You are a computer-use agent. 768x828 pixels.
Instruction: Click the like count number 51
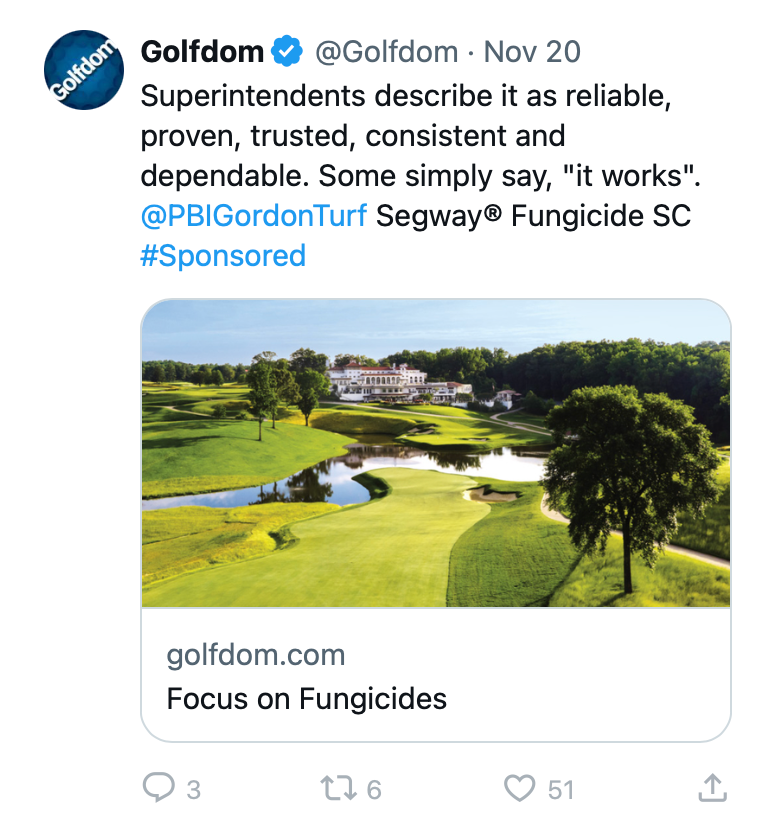pyautogui.click(x=561, y=790)
